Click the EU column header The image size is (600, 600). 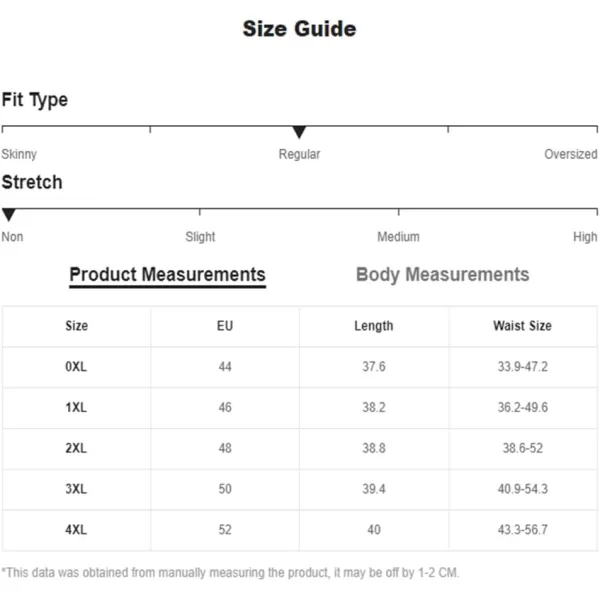click(225, 326)
